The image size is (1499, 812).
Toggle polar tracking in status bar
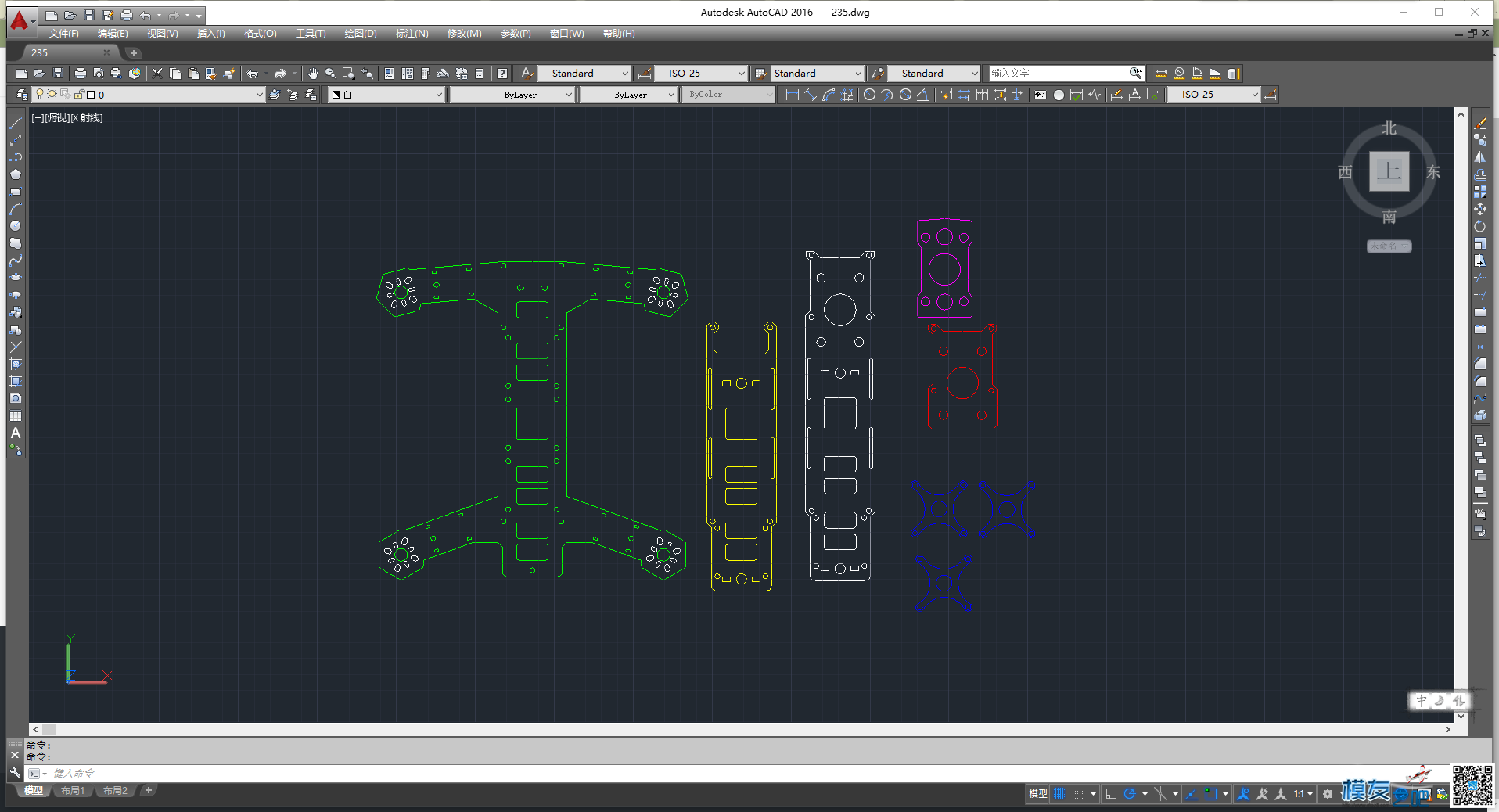pyautogui.click(x=1130, y=794)
